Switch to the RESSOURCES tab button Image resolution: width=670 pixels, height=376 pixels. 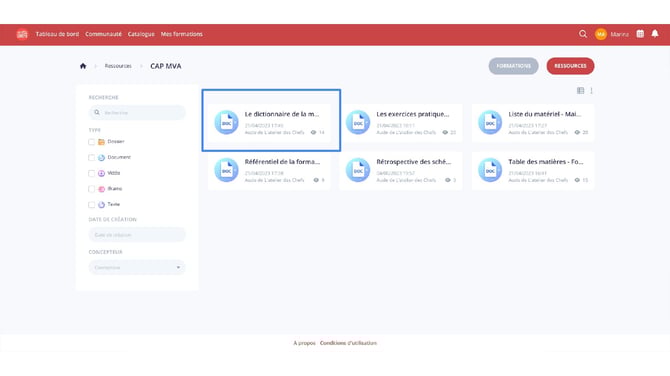pos(570,66)
